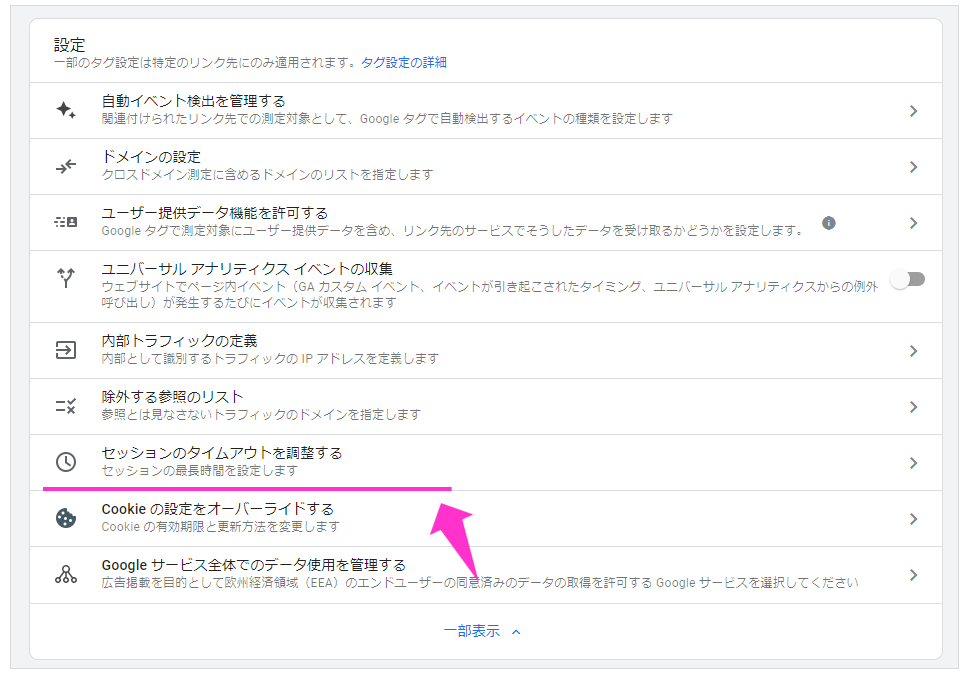Click the cookie icon for Cookie の設定

[x=66, y=518]
